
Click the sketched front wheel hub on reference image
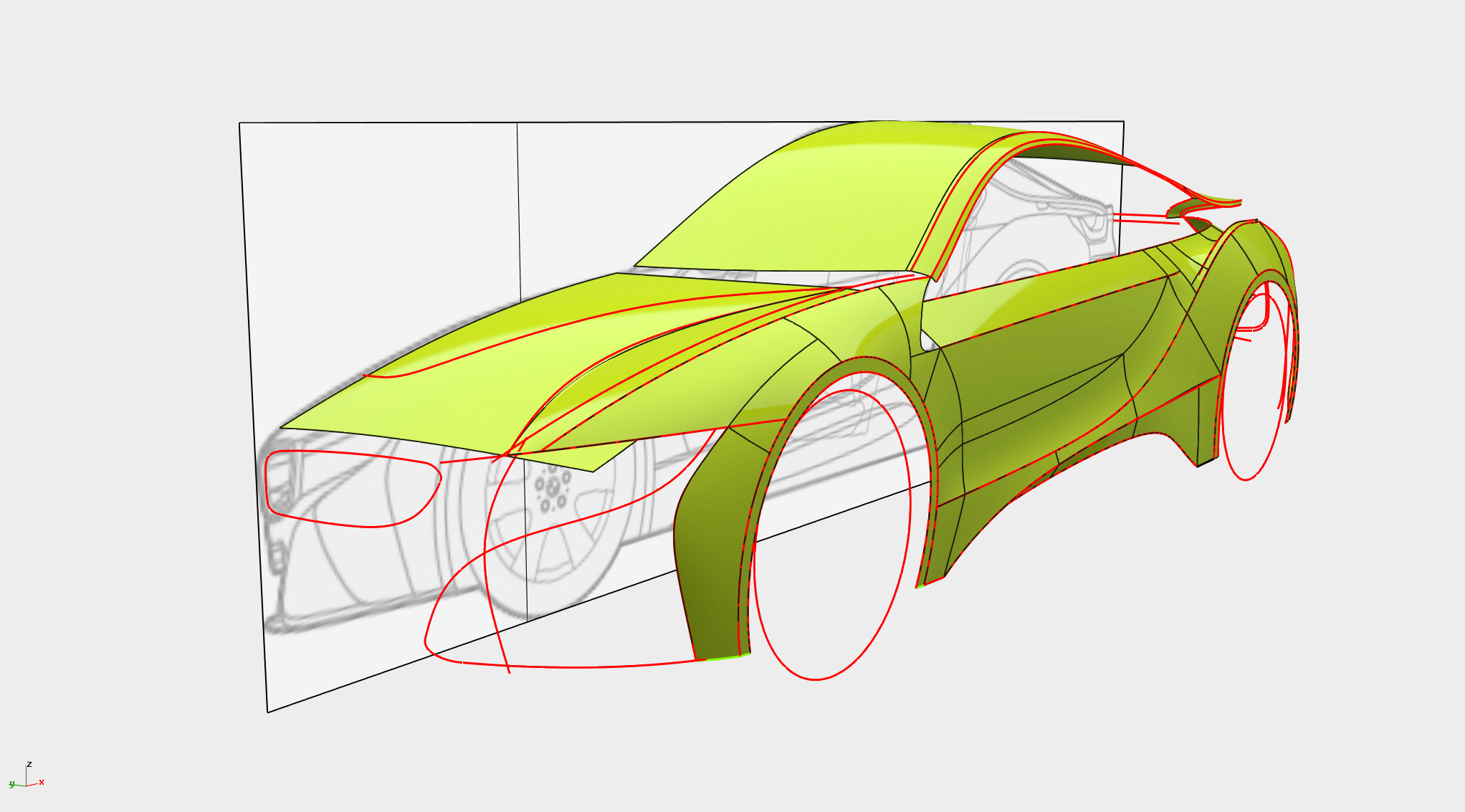click(552, 487)
